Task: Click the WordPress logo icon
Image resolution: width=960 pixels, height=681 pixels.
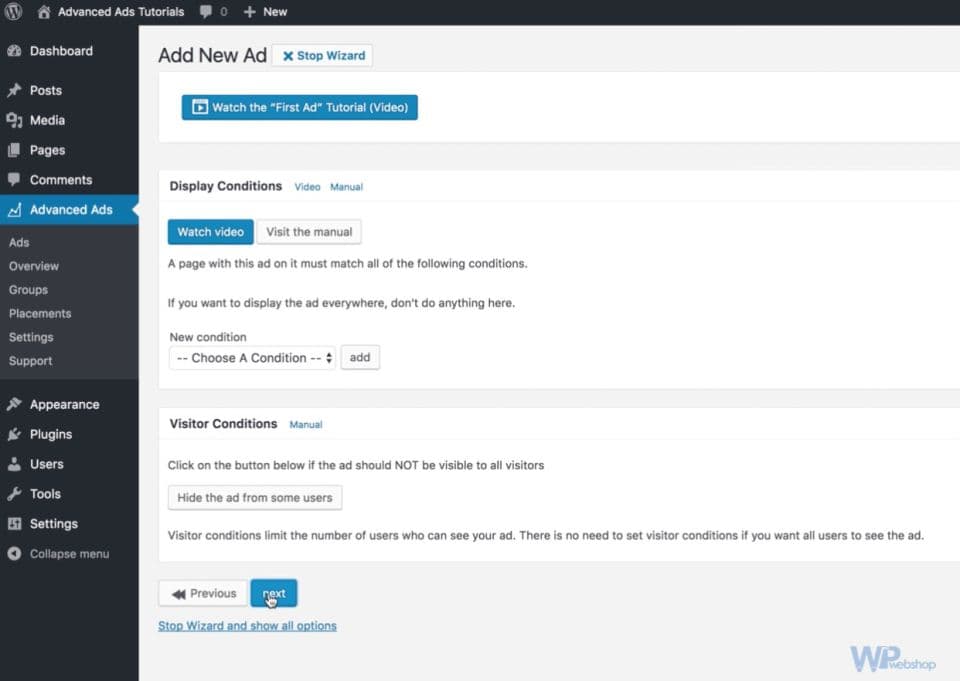Action: click(13, 12)
